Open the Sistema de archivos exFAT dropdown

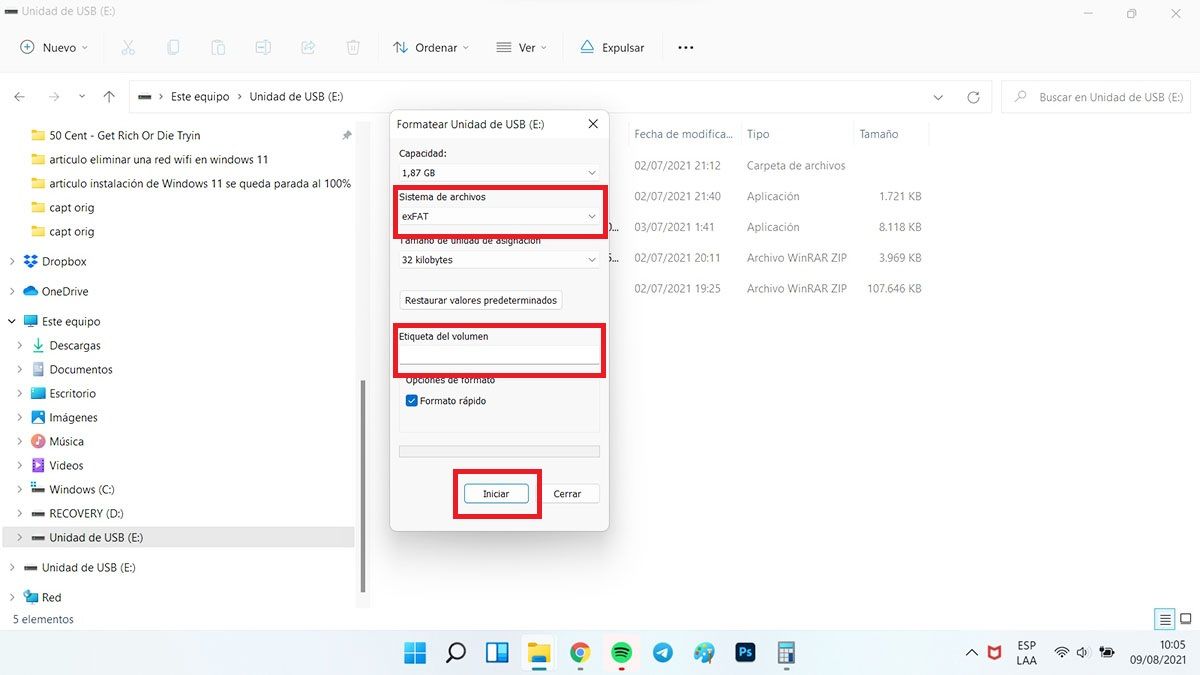coord(499,217)
